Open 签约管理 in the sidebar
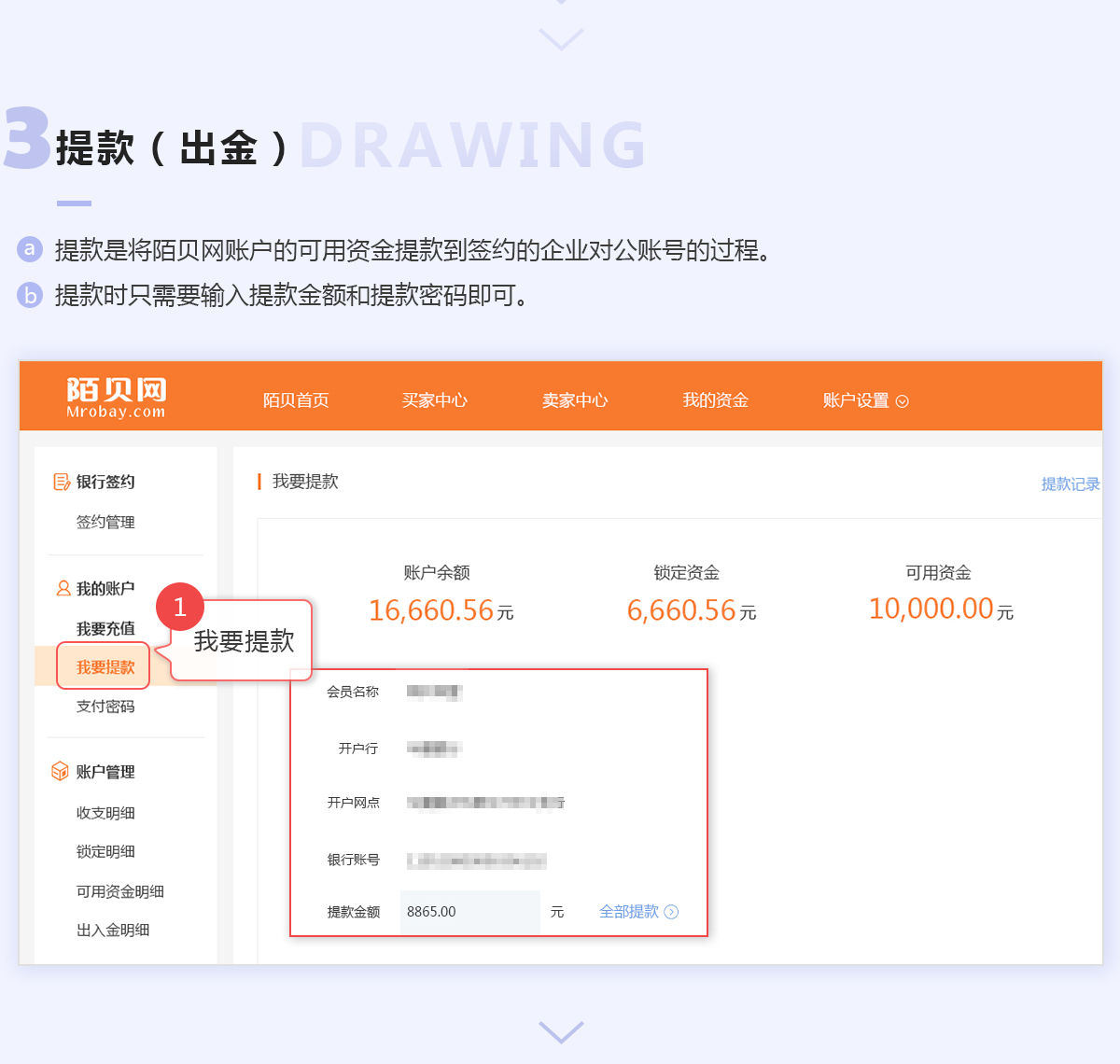Viewport: 1120px width, 1064px height. point(105,522)
